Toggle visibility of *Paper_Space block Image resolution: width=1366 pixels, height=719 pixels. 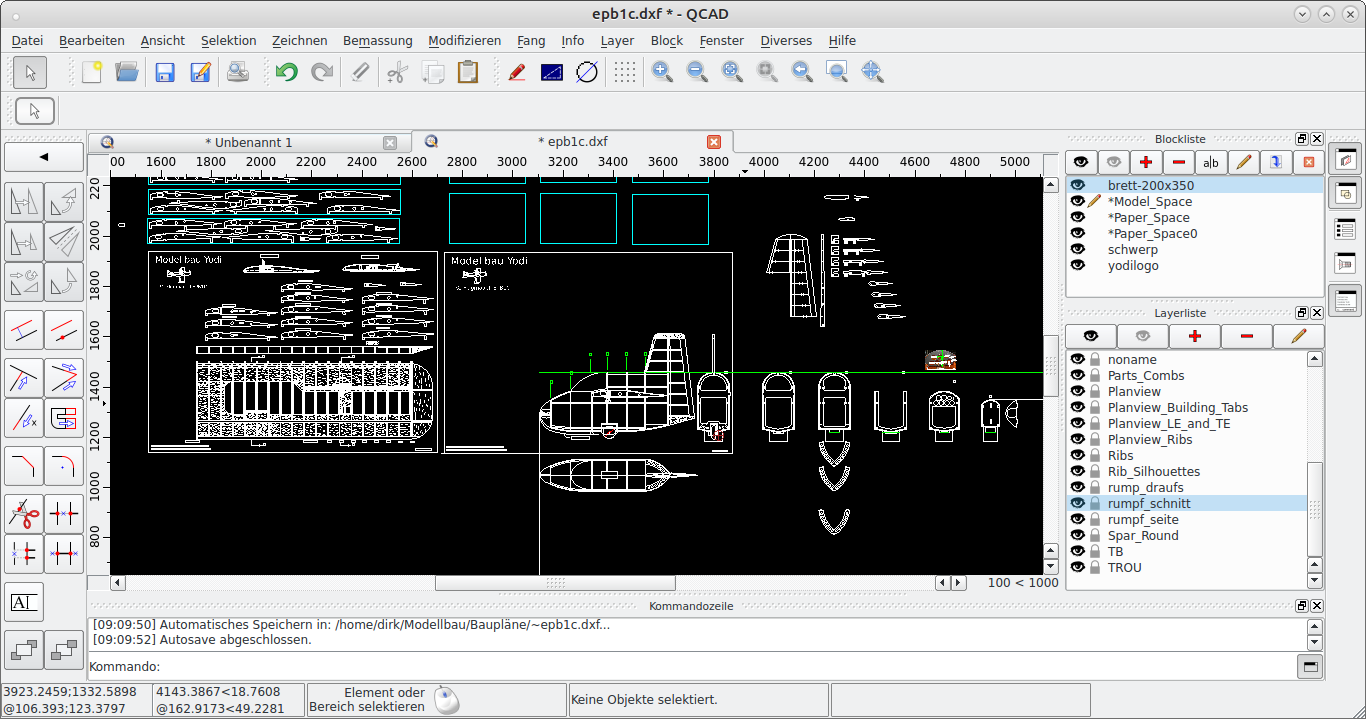[1078, 217]
